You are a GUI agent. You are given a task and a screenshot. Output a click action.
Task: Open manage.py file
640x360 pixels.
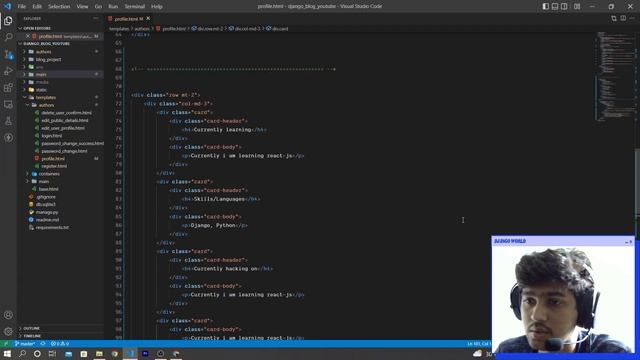(x=47, y=212)
